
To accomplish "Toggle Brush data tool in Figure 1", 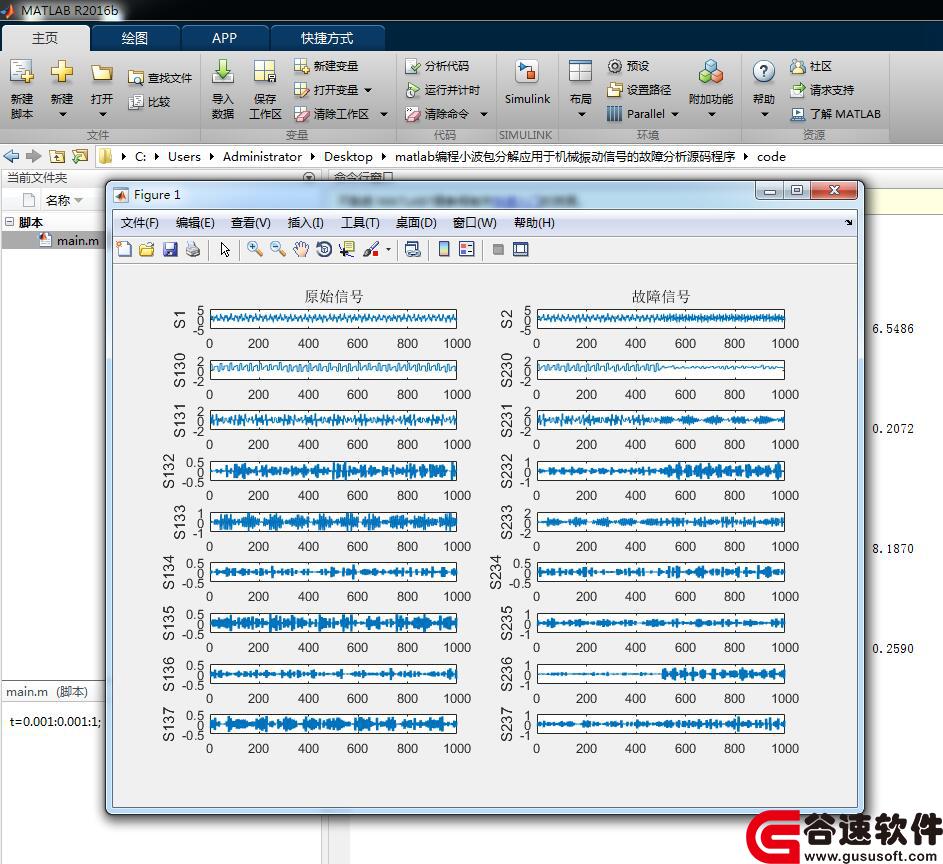I will point(371,249).
